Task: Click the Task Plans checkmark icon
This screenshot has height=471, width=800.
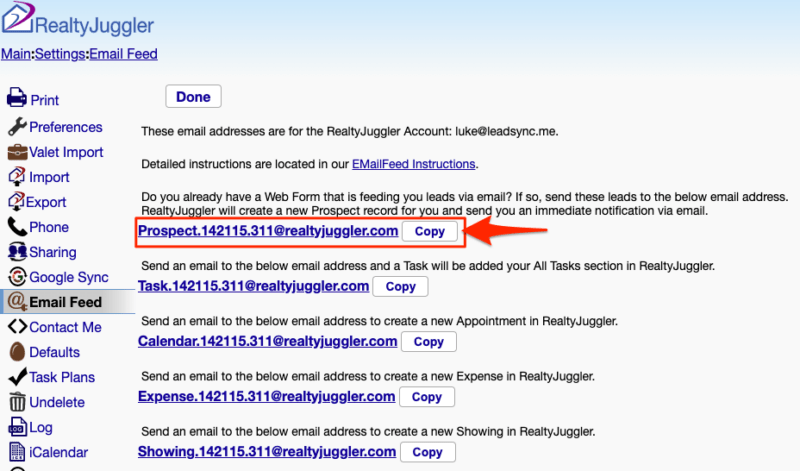Action: [18, 377]
